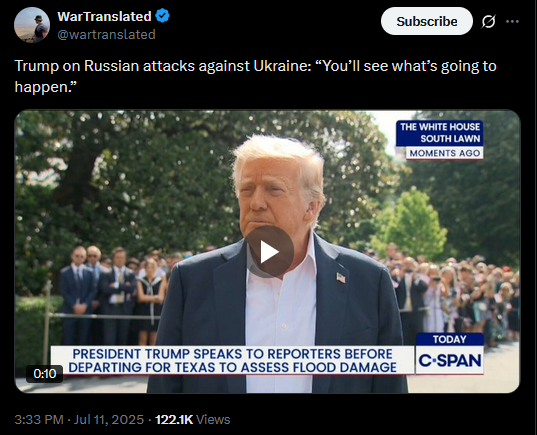Viewport: 537px width, 435px height.
Task: Open the 3:33 PM timestamp link
Action: pyautogui.click(x=39, y=420)
